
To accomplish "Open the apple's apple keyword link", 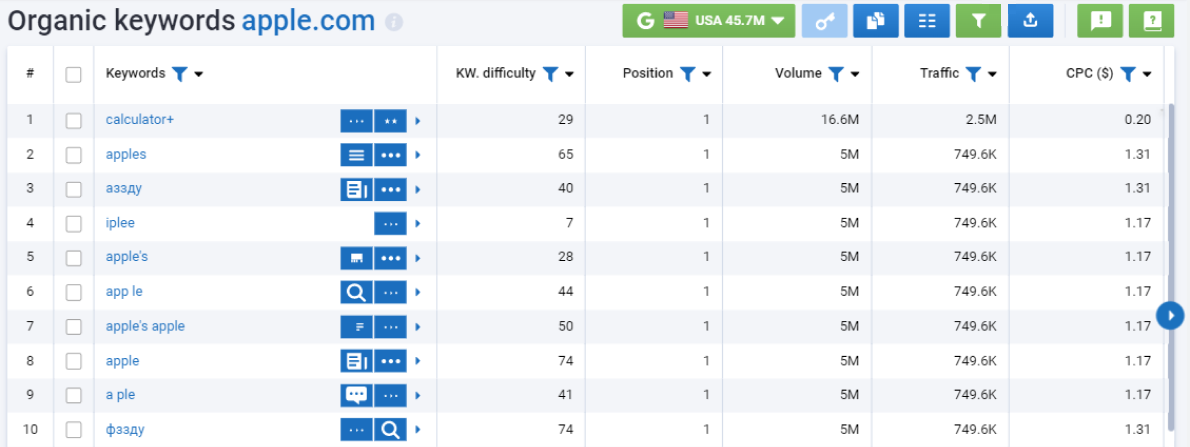I will tap(145, 326).
